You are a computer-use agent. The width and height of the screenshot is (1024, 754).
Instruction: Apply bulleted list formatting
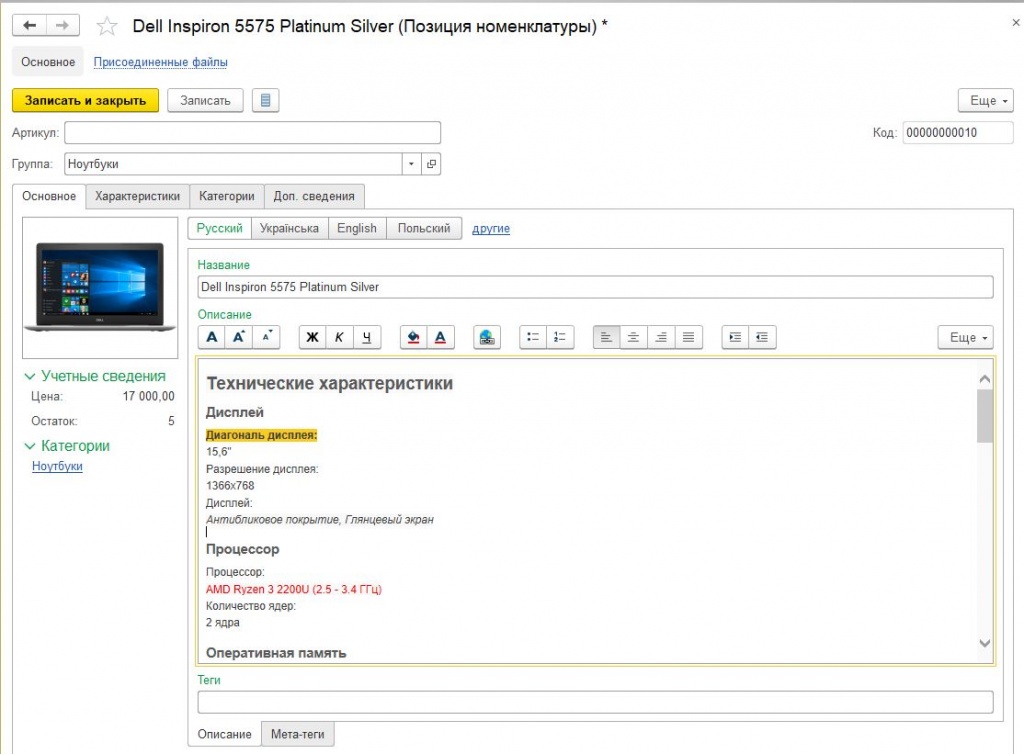[x=534, y=338]
